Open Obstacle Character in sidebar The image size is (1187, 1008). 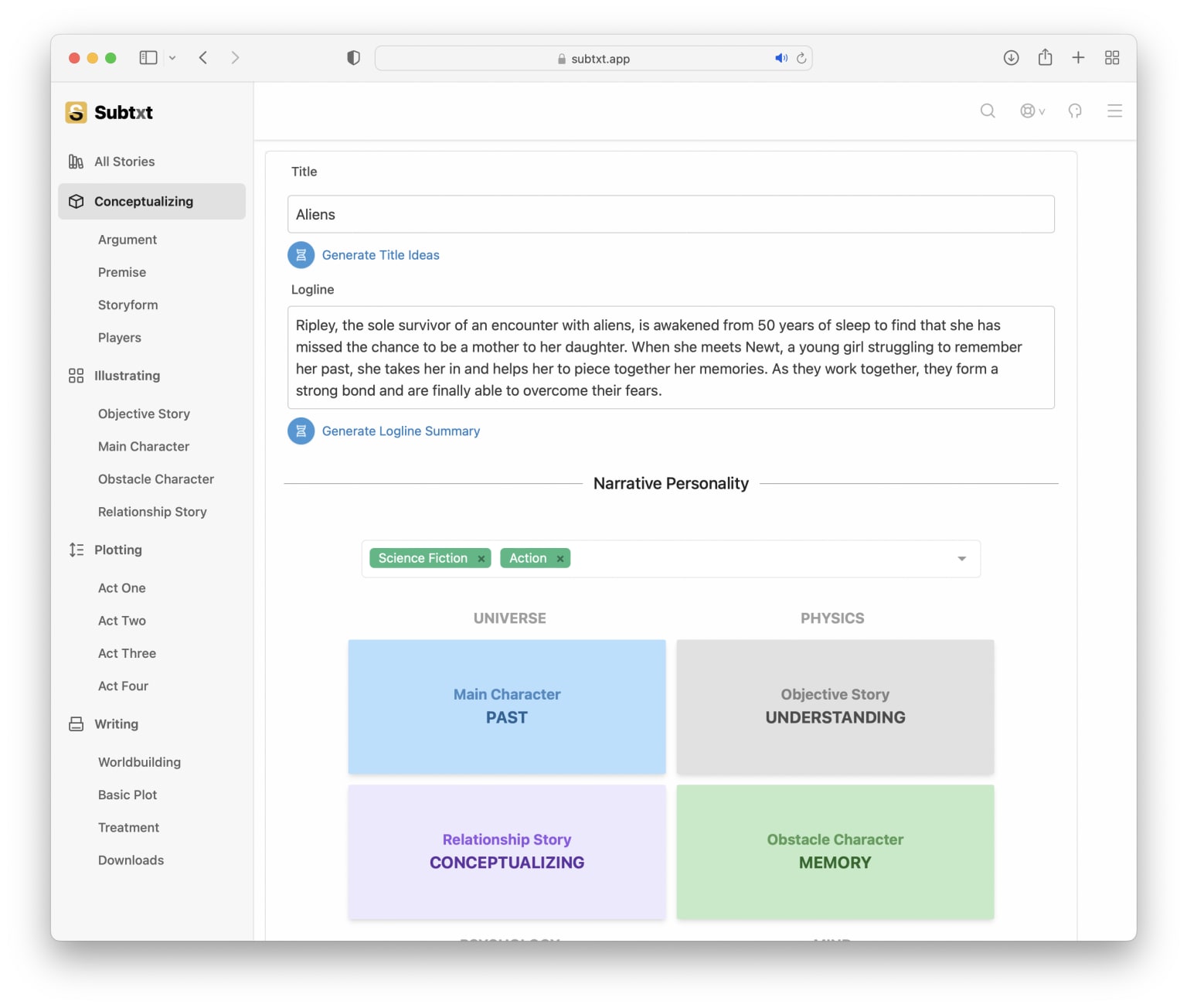(x=156, y=479)
